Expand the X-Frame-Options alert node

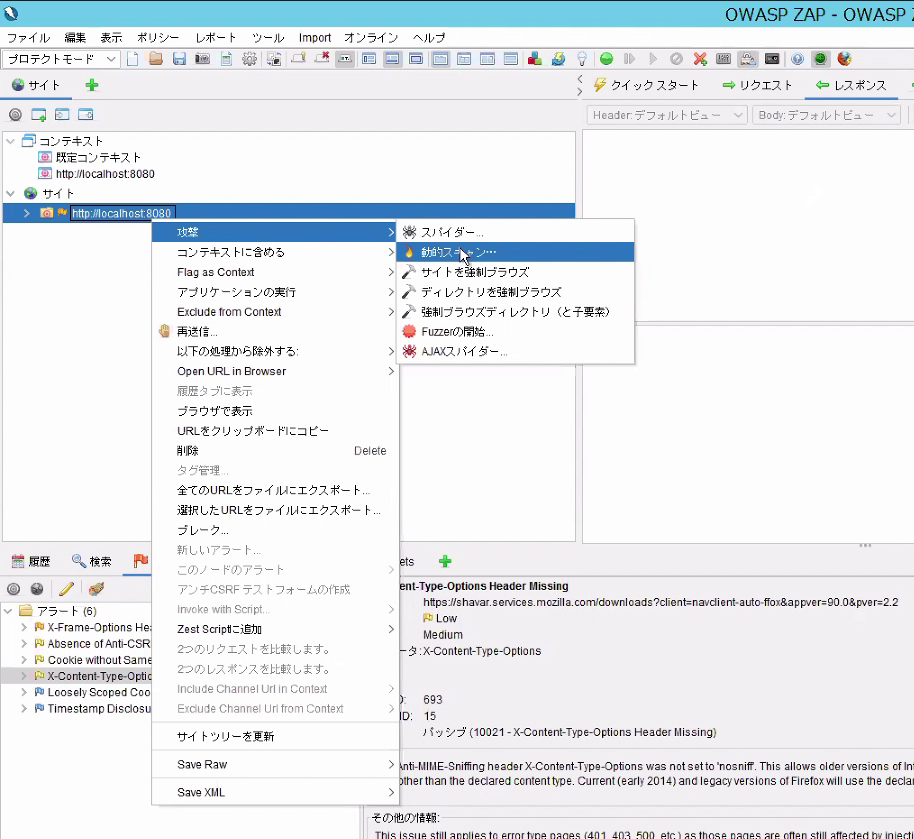(x=24, y=627)
